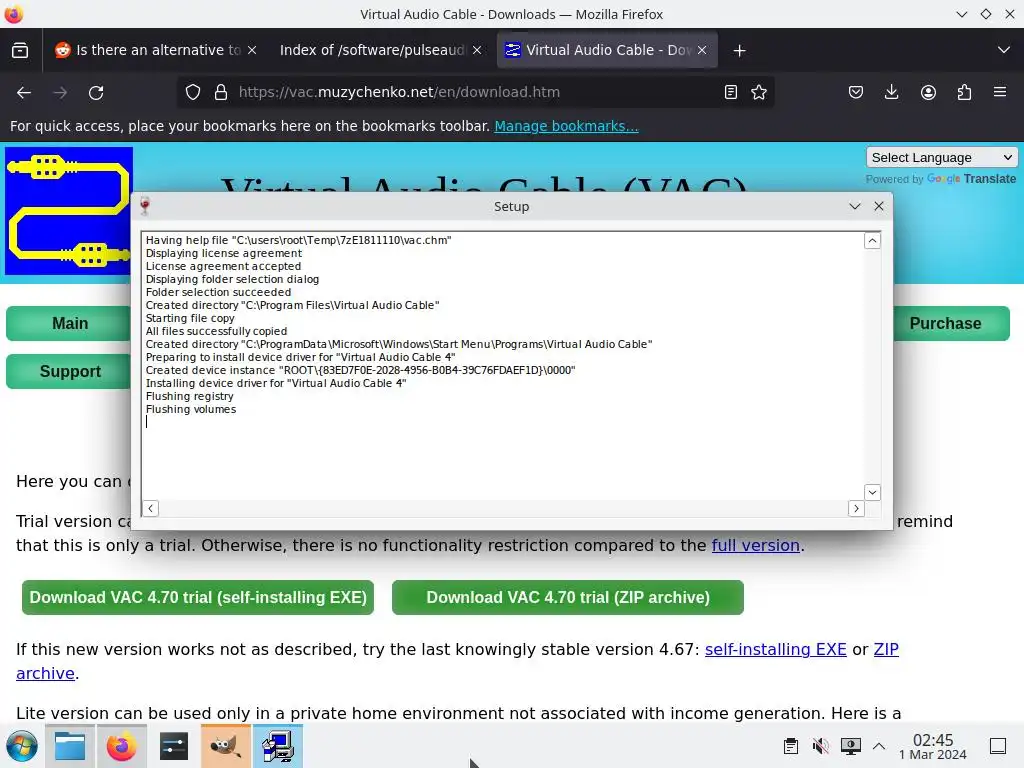Open the Select Language dropdown
The image size is (1024, 768).
pos(941,157)
